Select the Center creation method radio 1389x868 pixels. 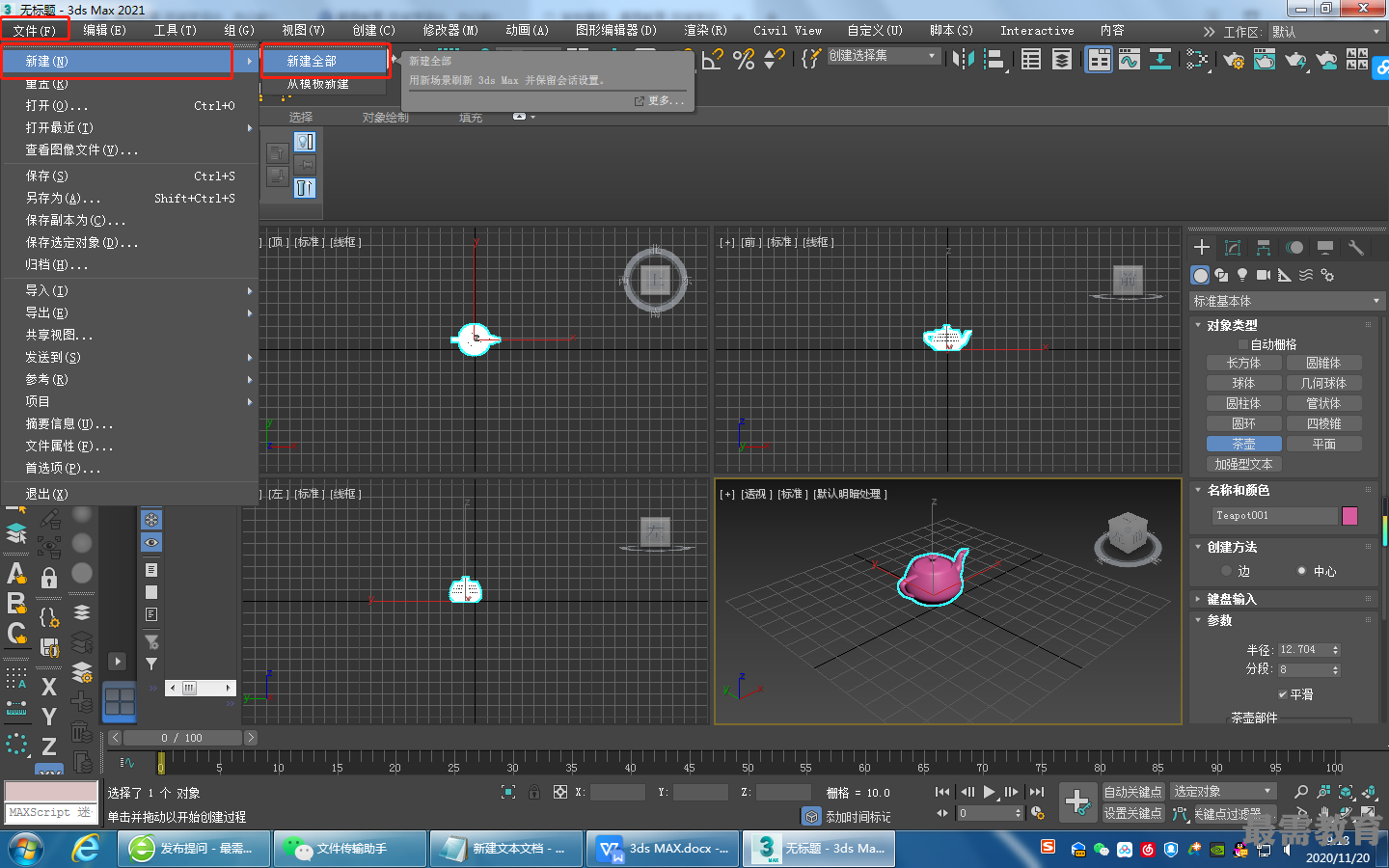(x=1302, y=571)
